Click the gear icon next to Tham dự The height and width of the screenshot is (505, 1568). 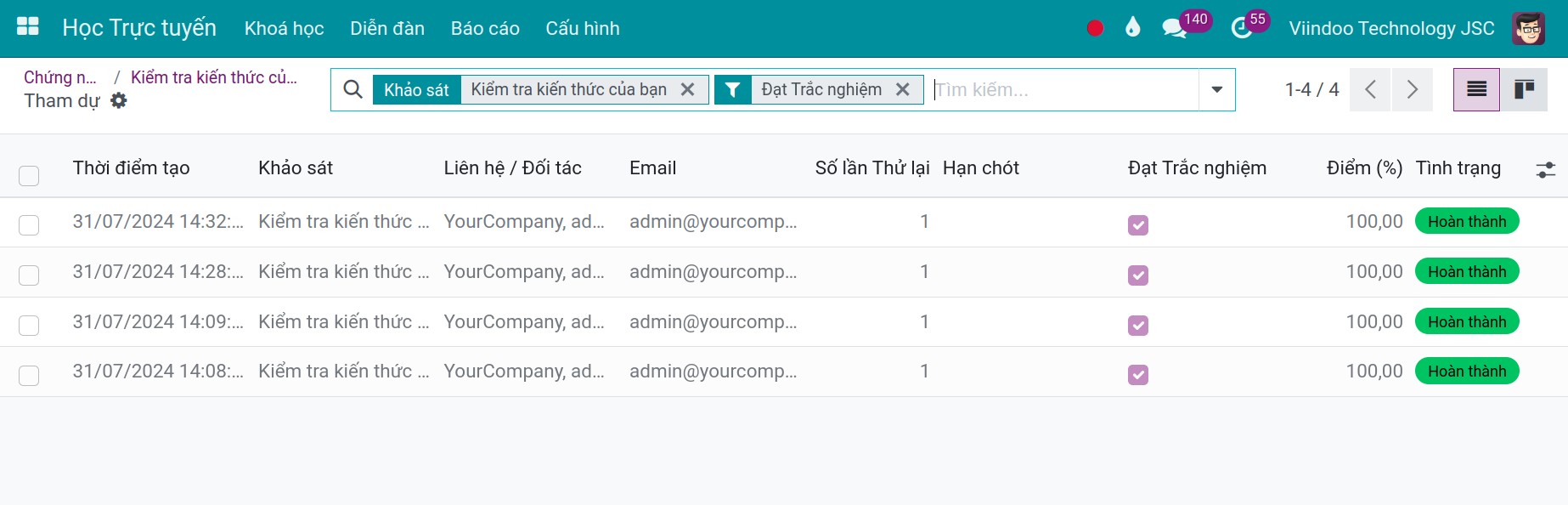119,100
